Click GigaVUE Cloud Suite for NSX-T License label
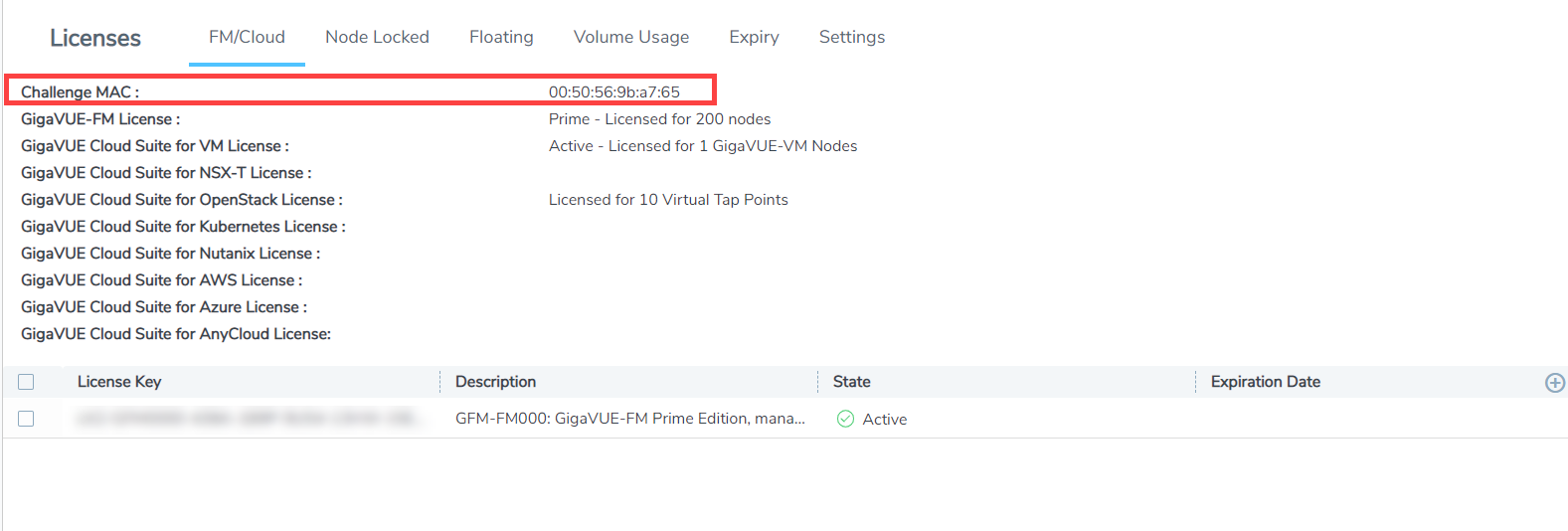 click(166, 172)
